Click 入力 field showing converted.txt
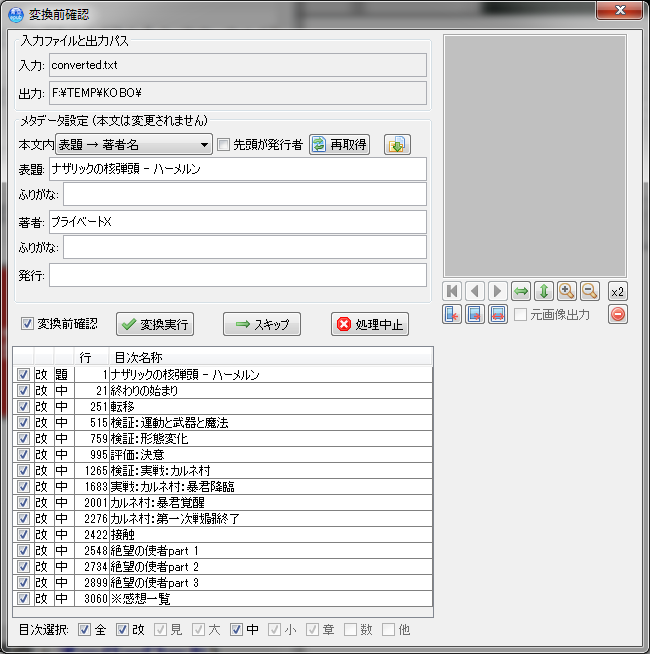 238,65
